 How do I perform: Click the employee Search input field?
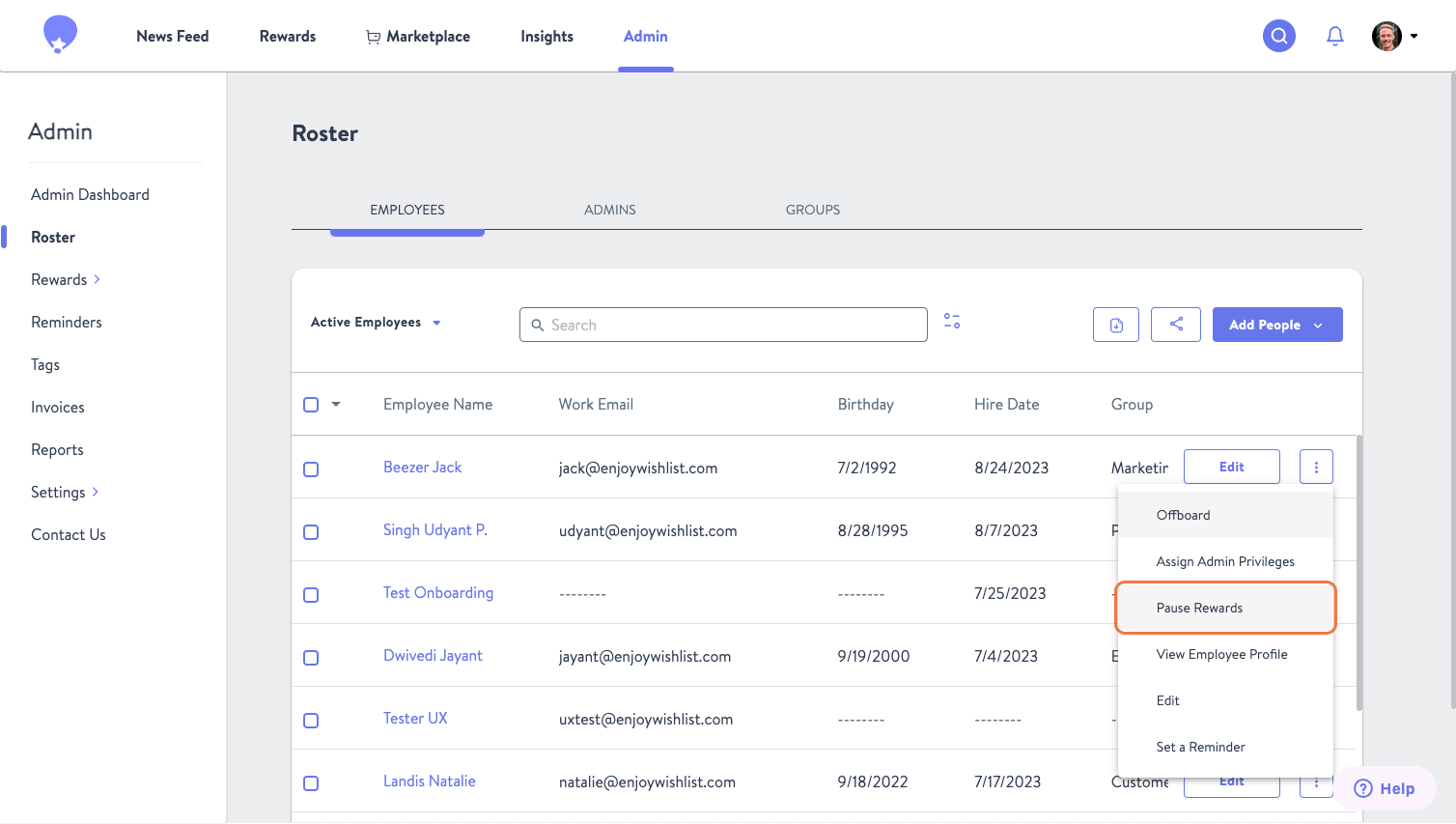coord(723,325)
